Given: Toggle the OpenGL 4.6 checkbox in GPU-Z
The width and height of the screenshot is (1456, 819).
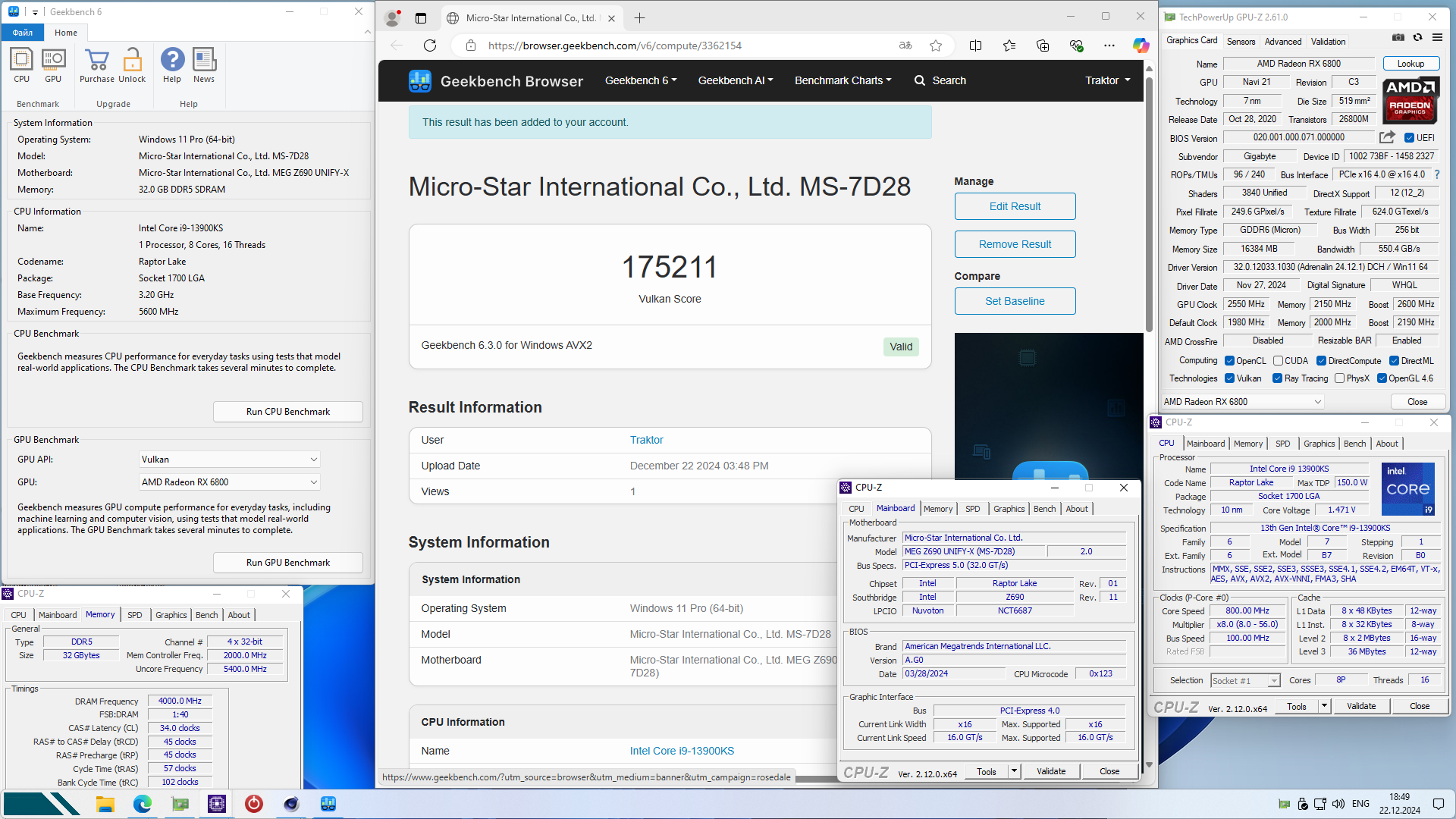Looking at the screenshot, I should pyautogui.click(x=1382, y=378).
